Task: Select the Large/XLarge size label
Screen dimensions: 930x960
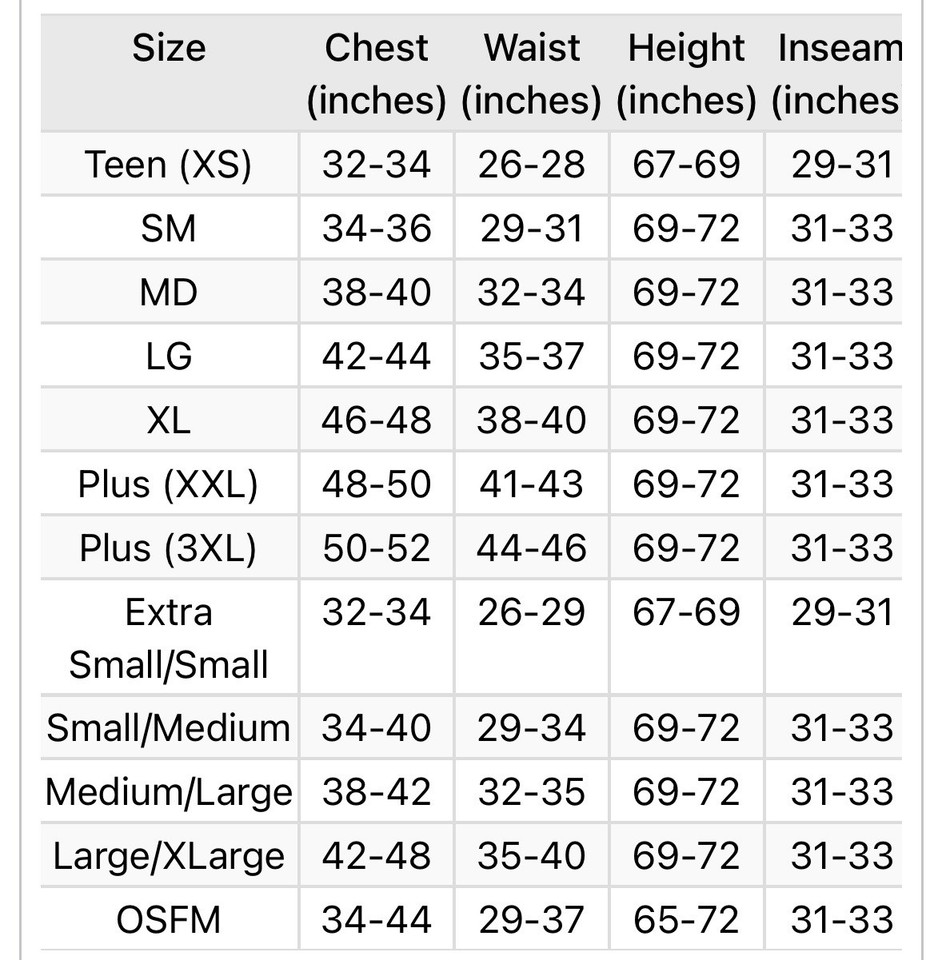Action: click(x=169, y=856)
